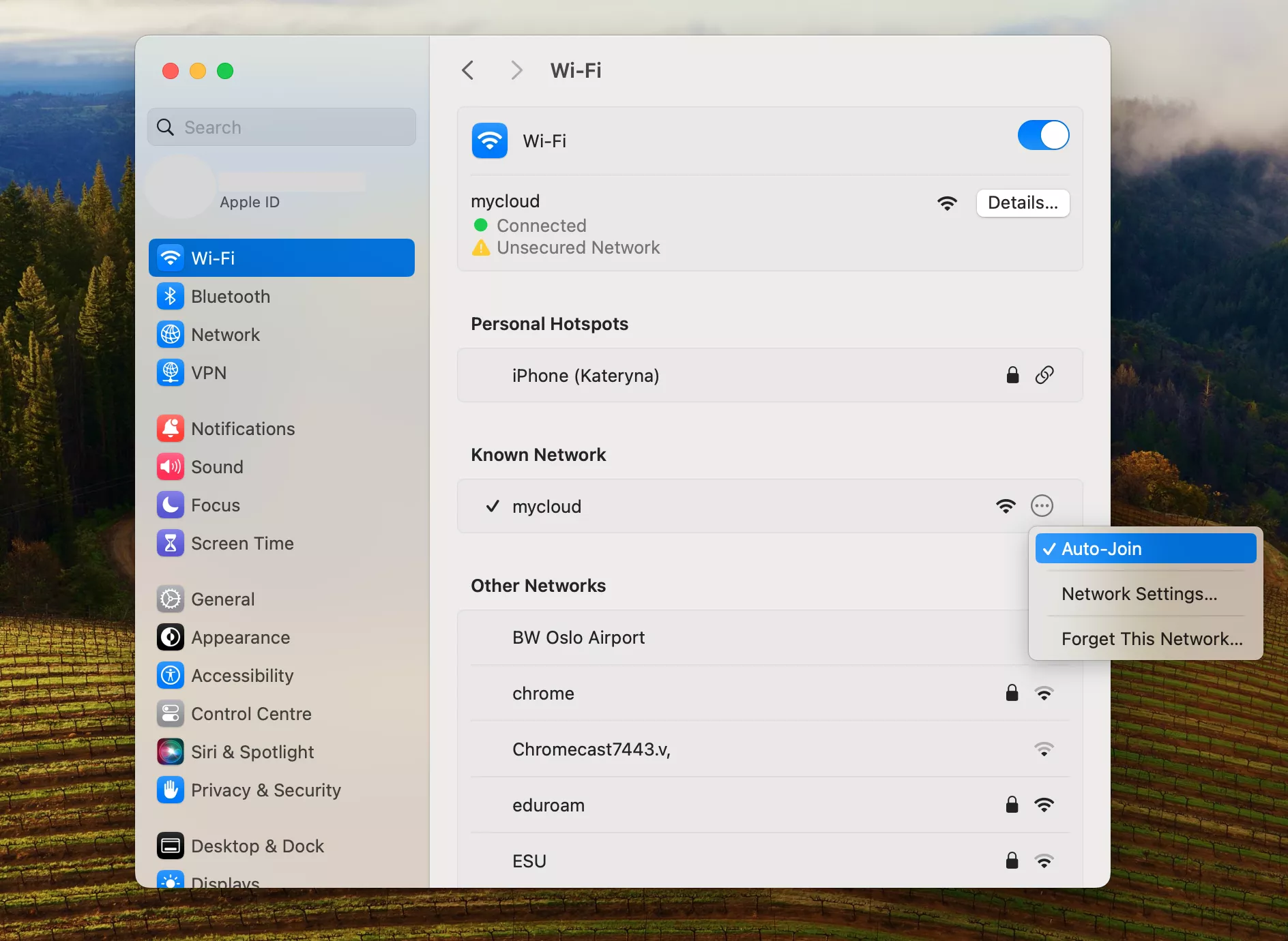Click the Search field
Image resolution: width=1288 pixels, height=941 pixels.
[282, 128]
